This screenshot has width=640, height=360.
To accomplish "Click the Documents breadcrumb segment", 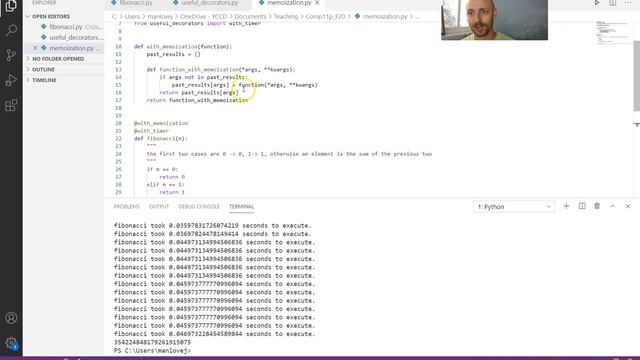I will pyautogui.click(x=250, y=16).
